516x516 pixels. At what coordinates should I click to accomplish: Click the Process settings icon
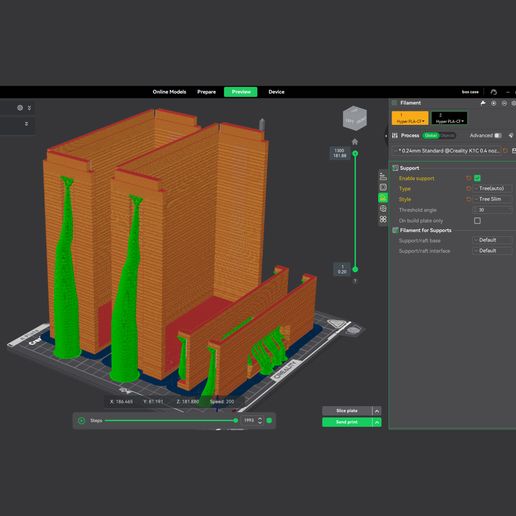[x=395, y=136]
